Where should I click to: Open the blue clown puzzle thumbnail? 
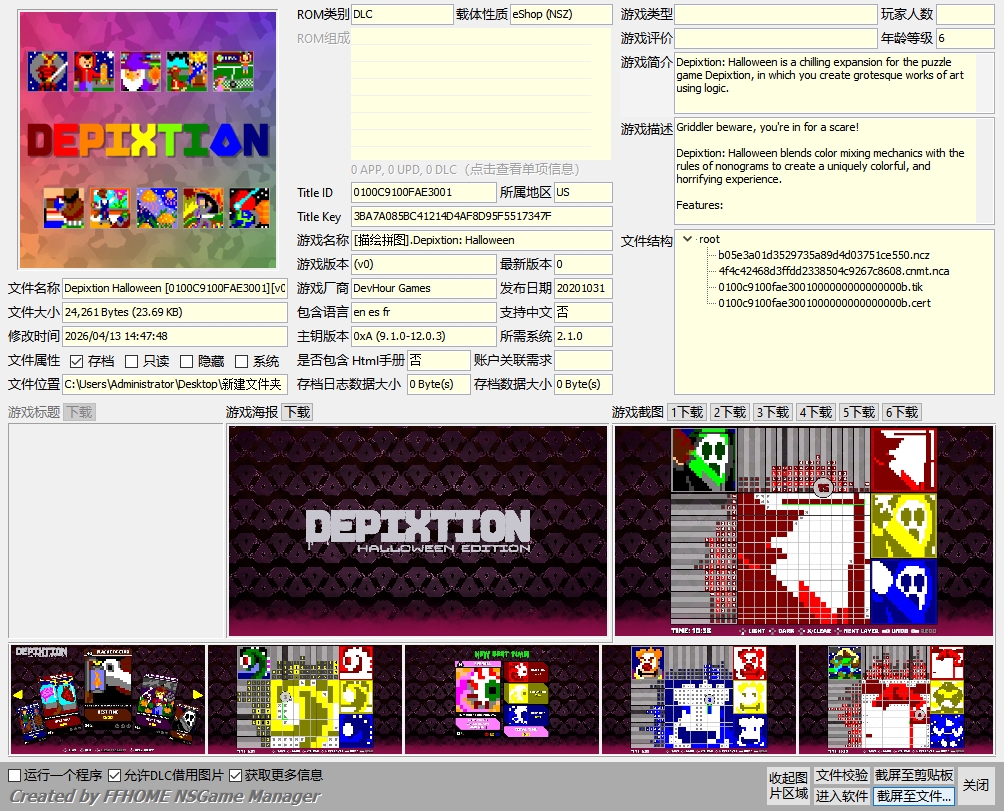(x=698, y=699)
